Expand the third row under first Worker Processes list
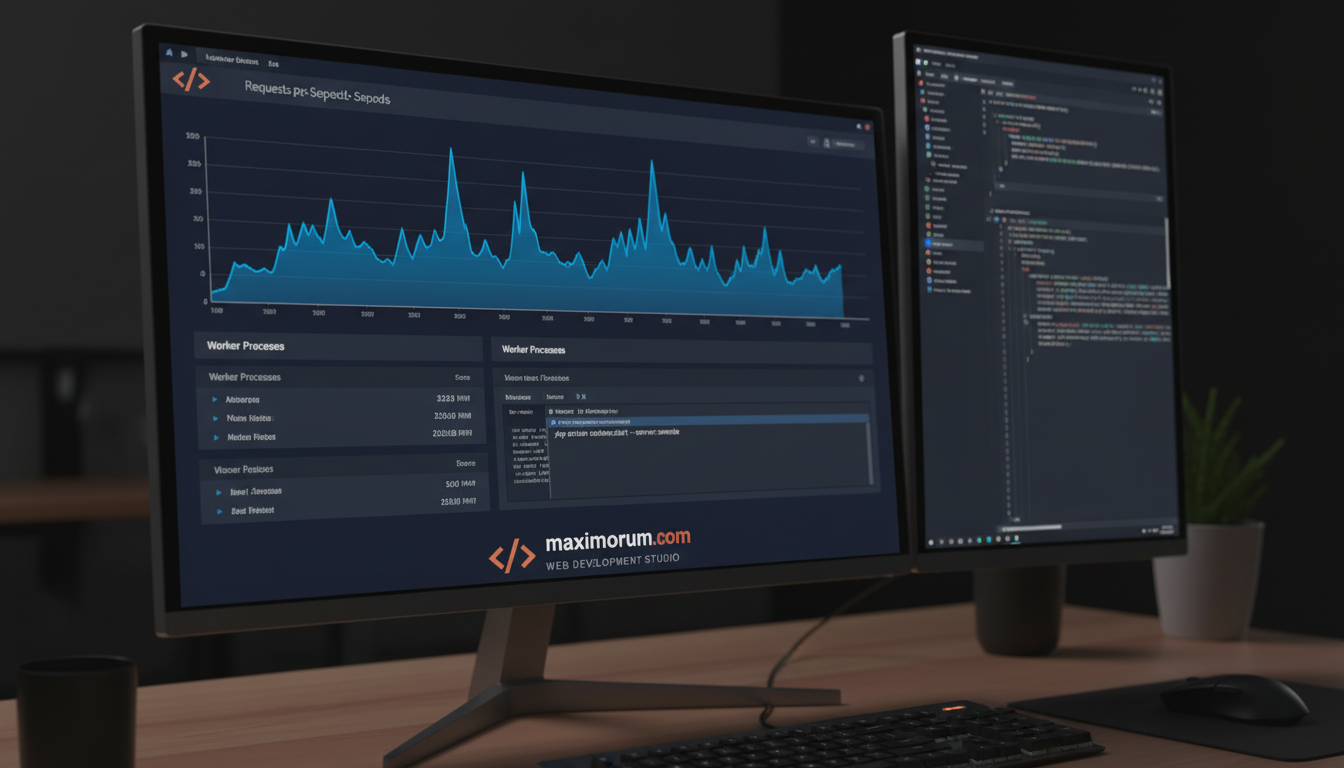This screenshot has width=1344, height=768. coord(216,437)
